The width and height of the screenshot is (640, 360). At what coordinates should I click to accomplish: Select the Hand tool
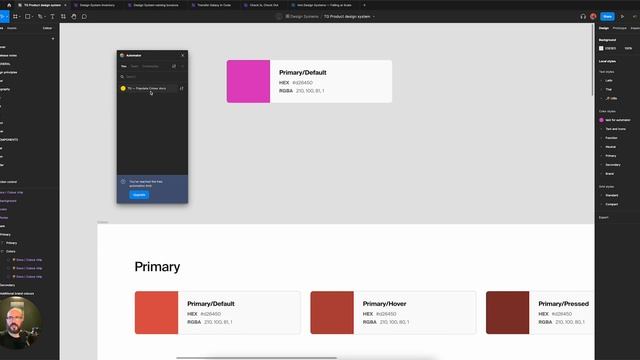coord(74,16)
